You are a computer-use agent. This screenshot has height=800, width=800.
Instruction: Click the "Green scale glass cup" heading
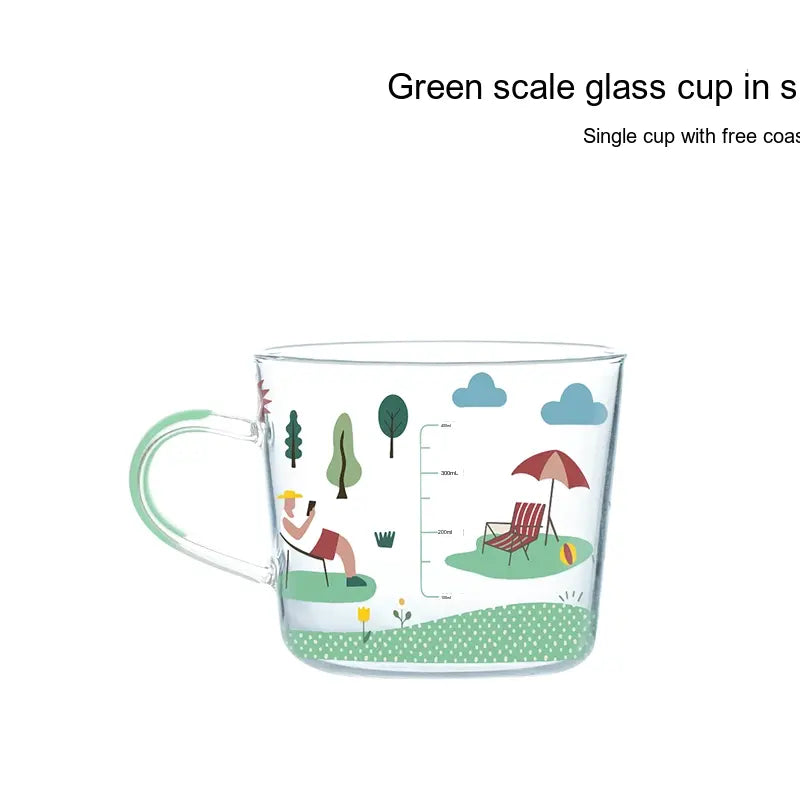(x=593, y=87)
